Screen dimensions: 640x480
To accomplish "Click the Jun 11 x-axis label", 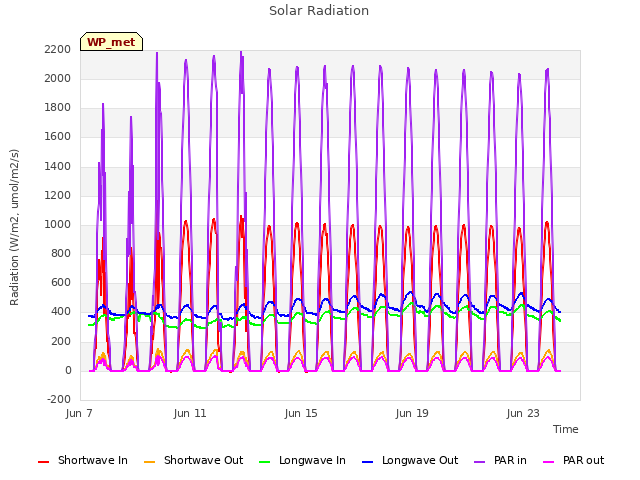I will coord(190,413).
